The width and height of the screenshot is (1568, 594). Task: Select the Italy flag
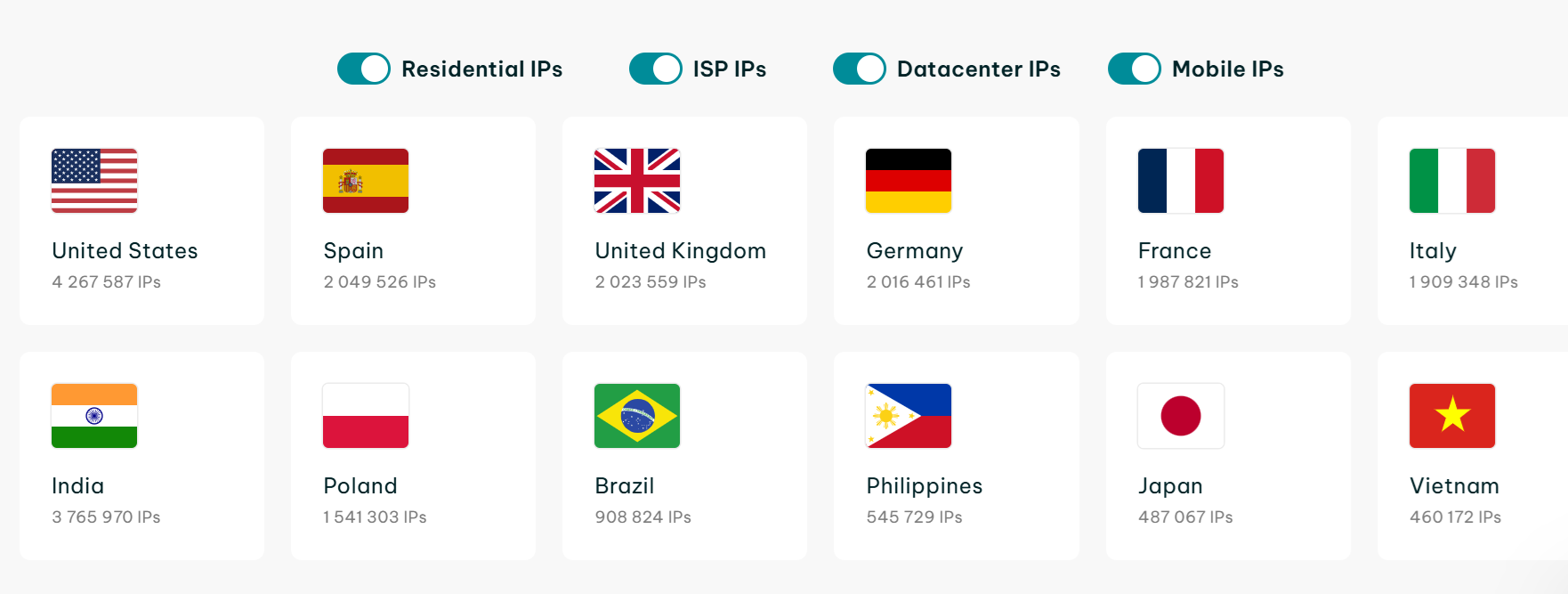click(x=1451, y=181)
